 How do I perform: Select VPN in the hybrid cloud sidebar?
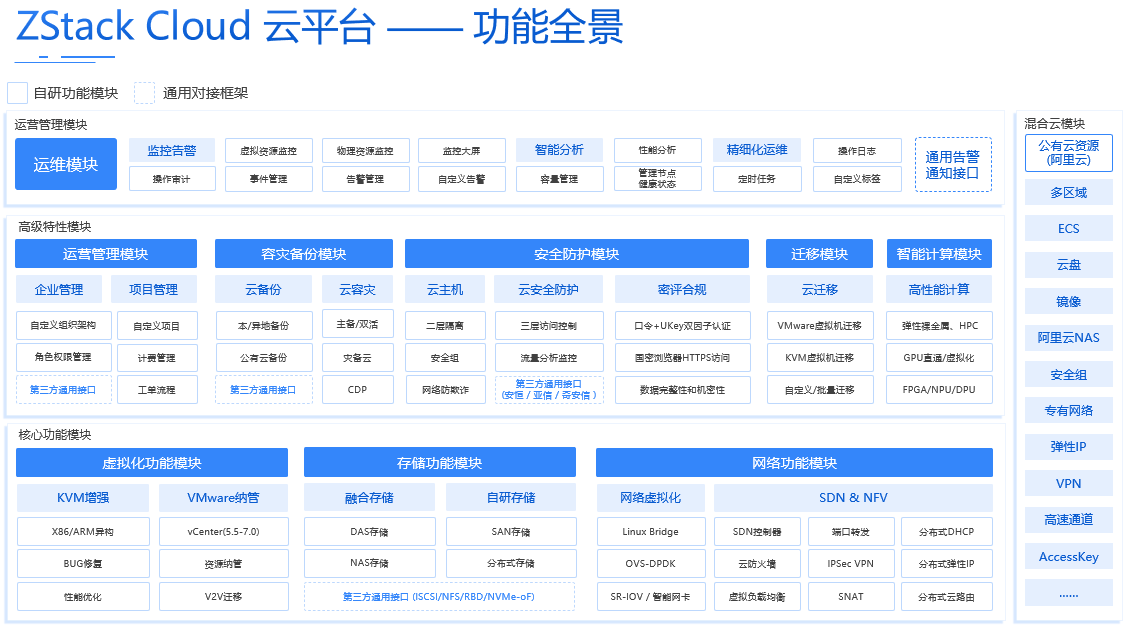tap(1068, 483)
